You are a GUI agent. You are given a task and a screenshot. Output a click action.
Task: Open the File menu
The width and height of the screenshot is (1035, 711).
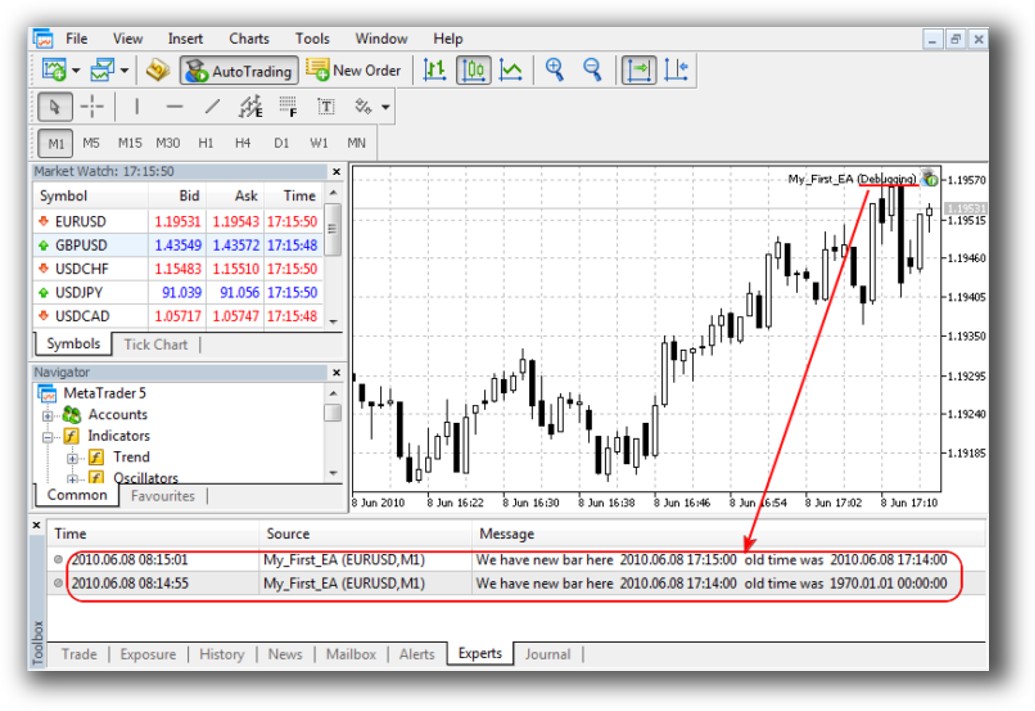tap(77, 39)
